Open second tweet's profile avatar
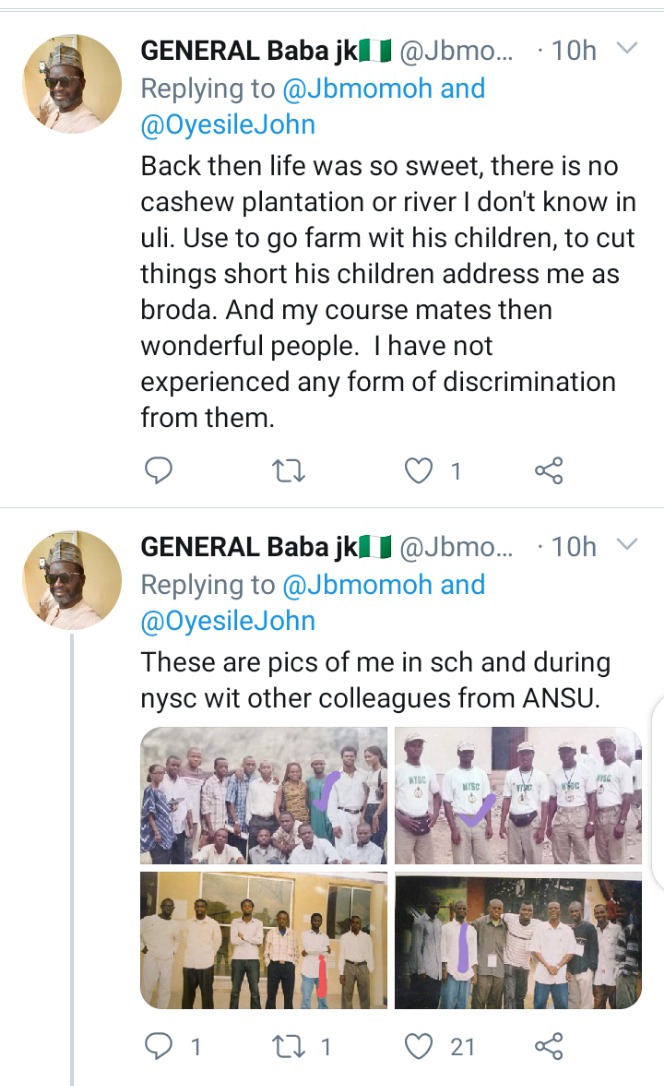664x1086 pixels. click(72, 580)
